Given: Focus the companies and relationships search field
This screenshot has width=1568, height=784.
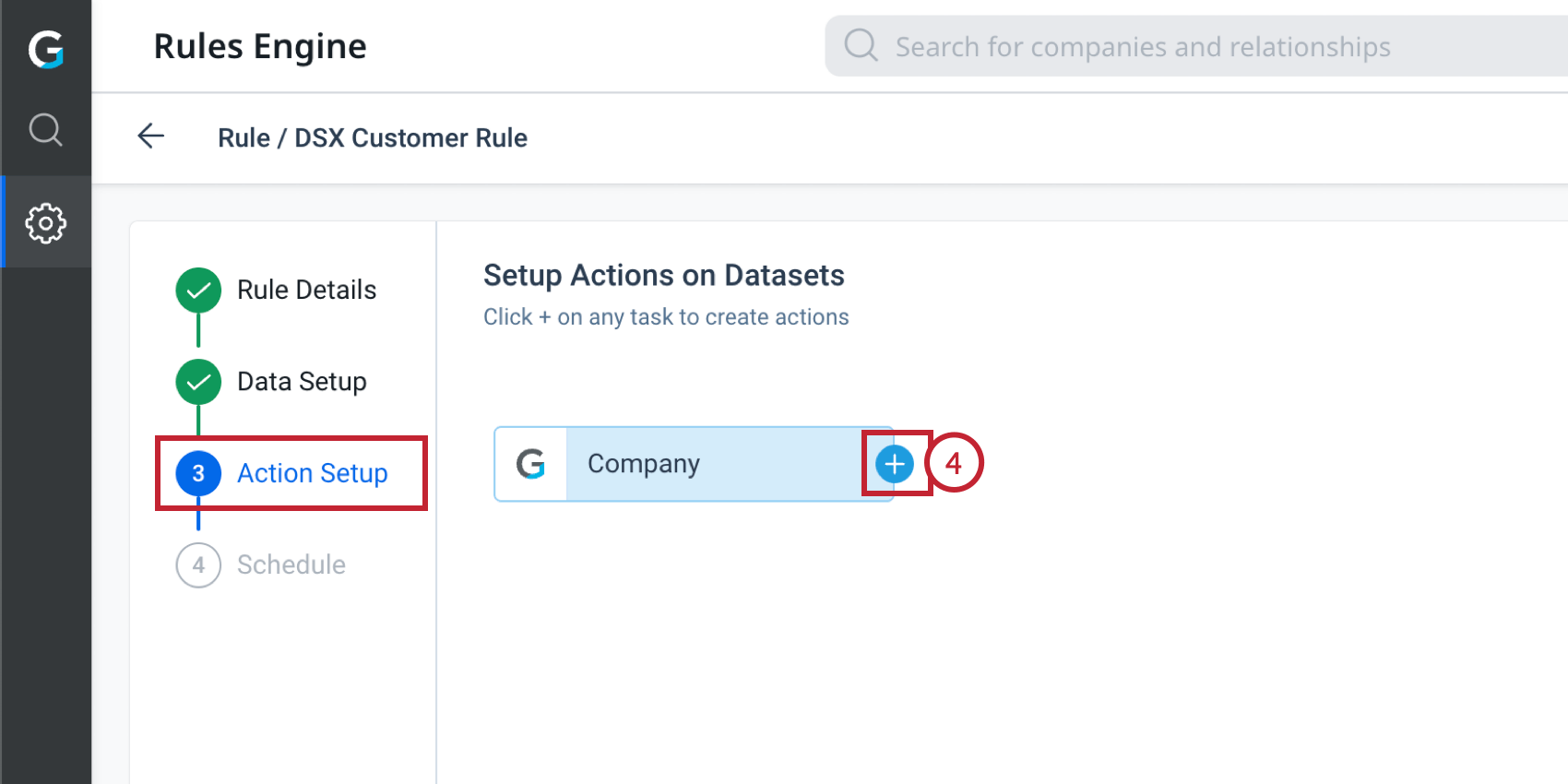Looking at the screenshot, I should click(1142, 46).
